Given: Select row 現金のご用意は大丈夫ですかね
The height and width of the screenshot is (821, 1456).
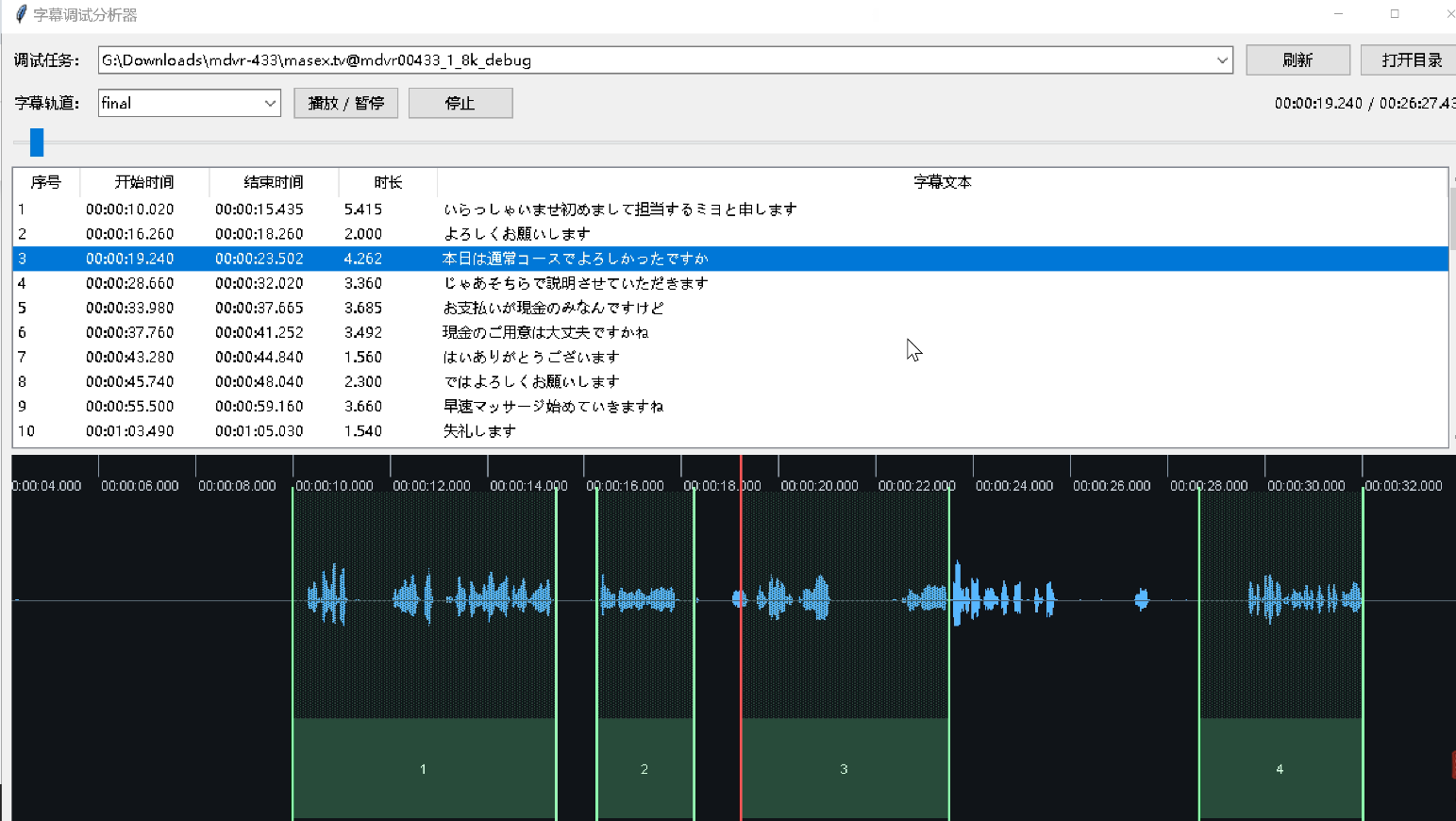Looking at the screenshot, I should point(730,332).
